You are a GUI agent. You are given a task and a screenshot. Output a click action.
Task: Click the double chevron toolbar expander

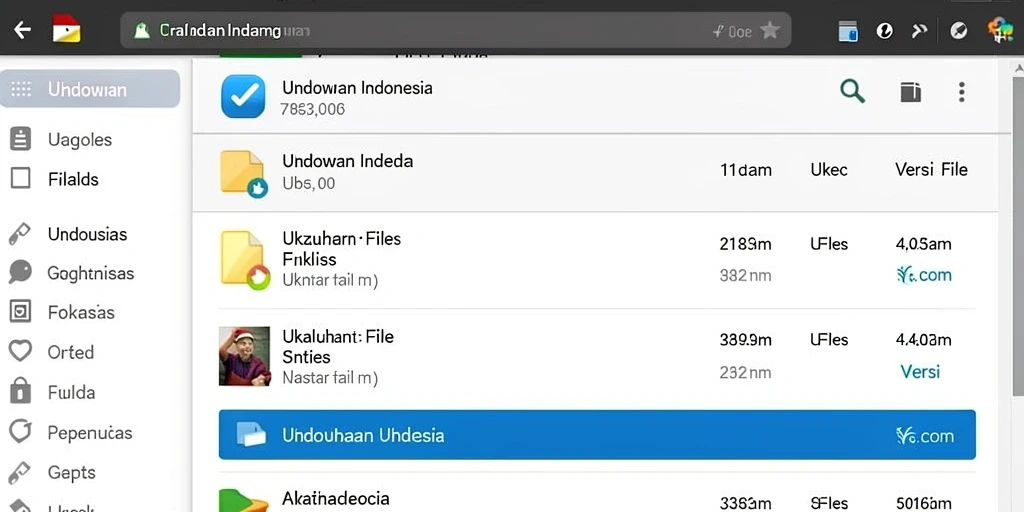pyautogui.click(x=920, y=30)
